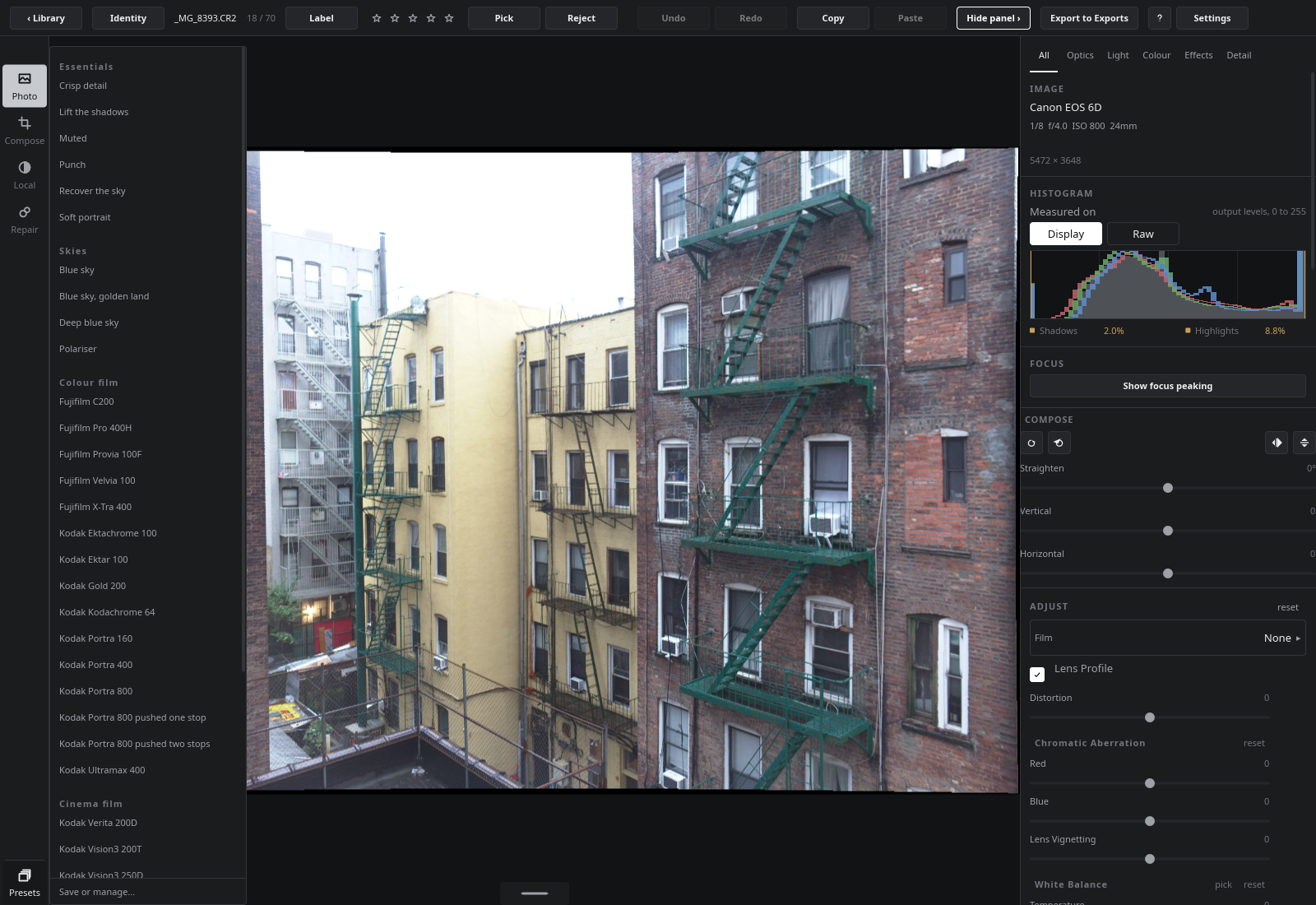Switch to the Light tab

pyautogui.click(x=1118, y=55)
